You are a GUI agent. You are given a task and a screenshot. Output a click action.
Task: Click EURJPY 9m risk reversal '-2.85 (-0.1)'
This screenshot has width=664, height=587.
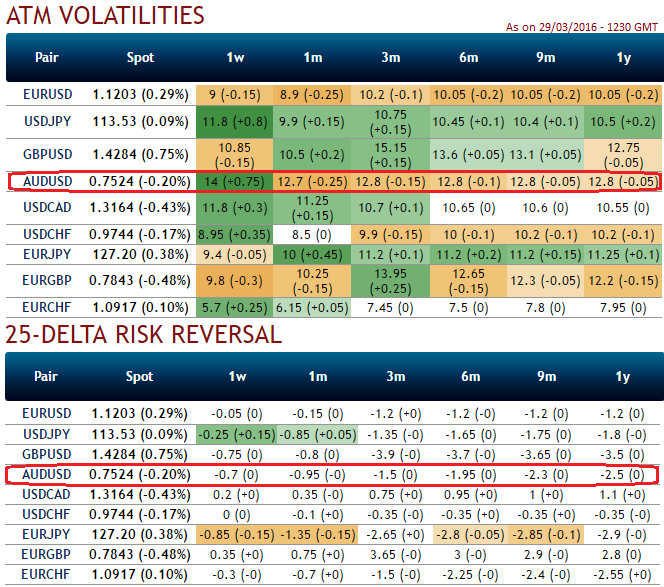546,534
